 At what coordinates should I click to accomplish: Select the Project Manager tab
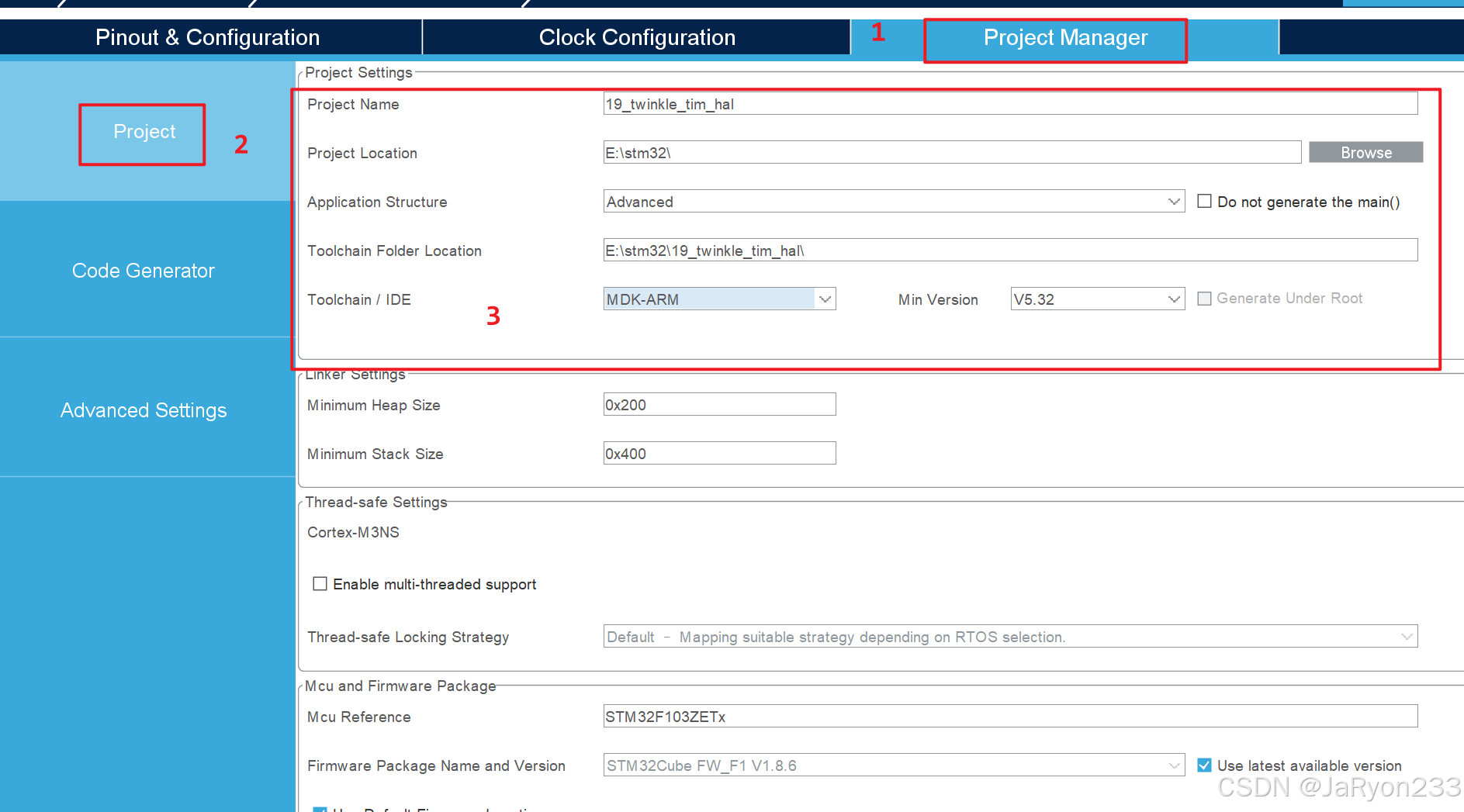click(x=1065, y=37)
